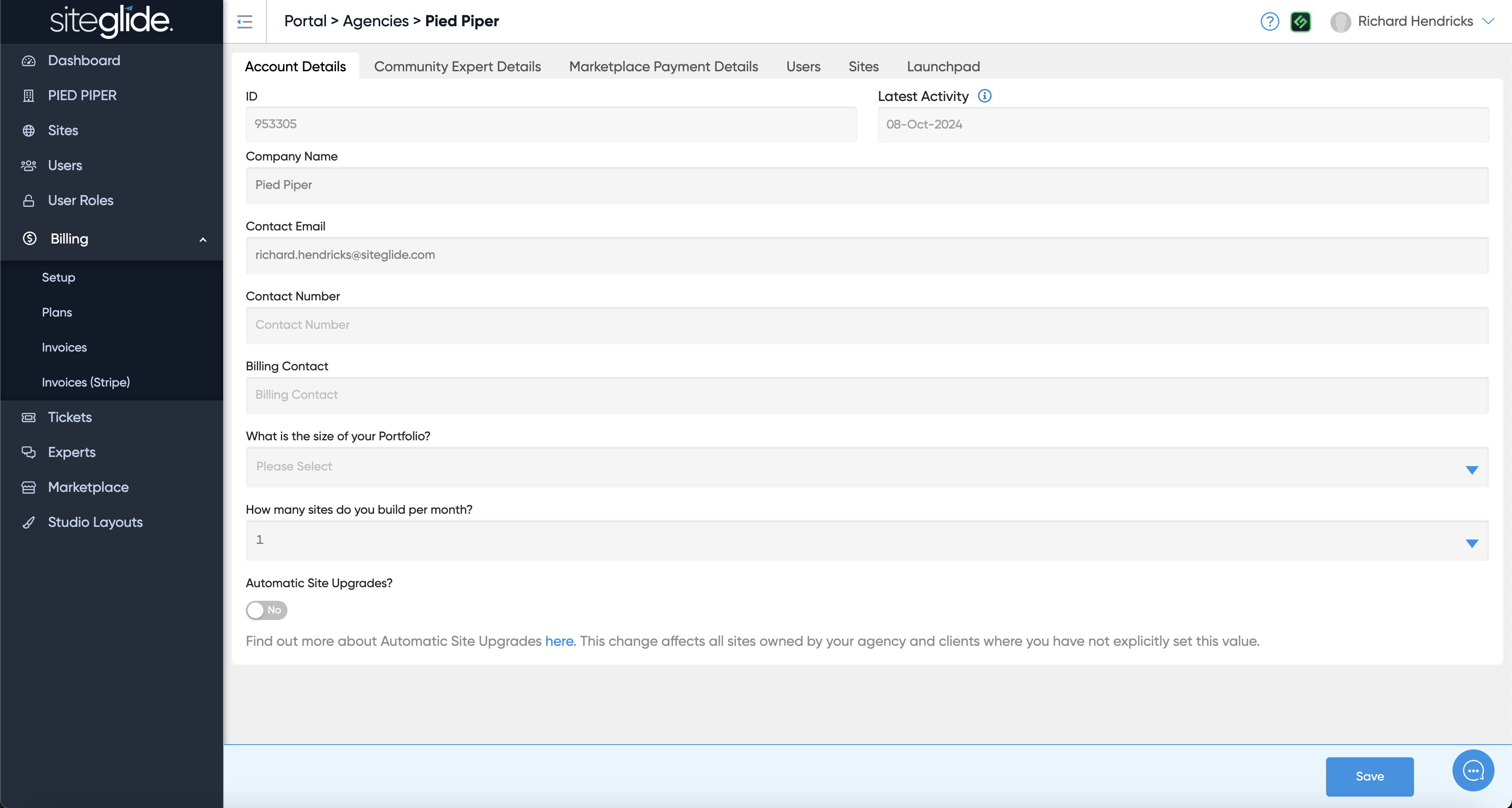Viewport: 1512px width, 808px height.
Task: Click into the Contact Number field
Action: point(867,325)
